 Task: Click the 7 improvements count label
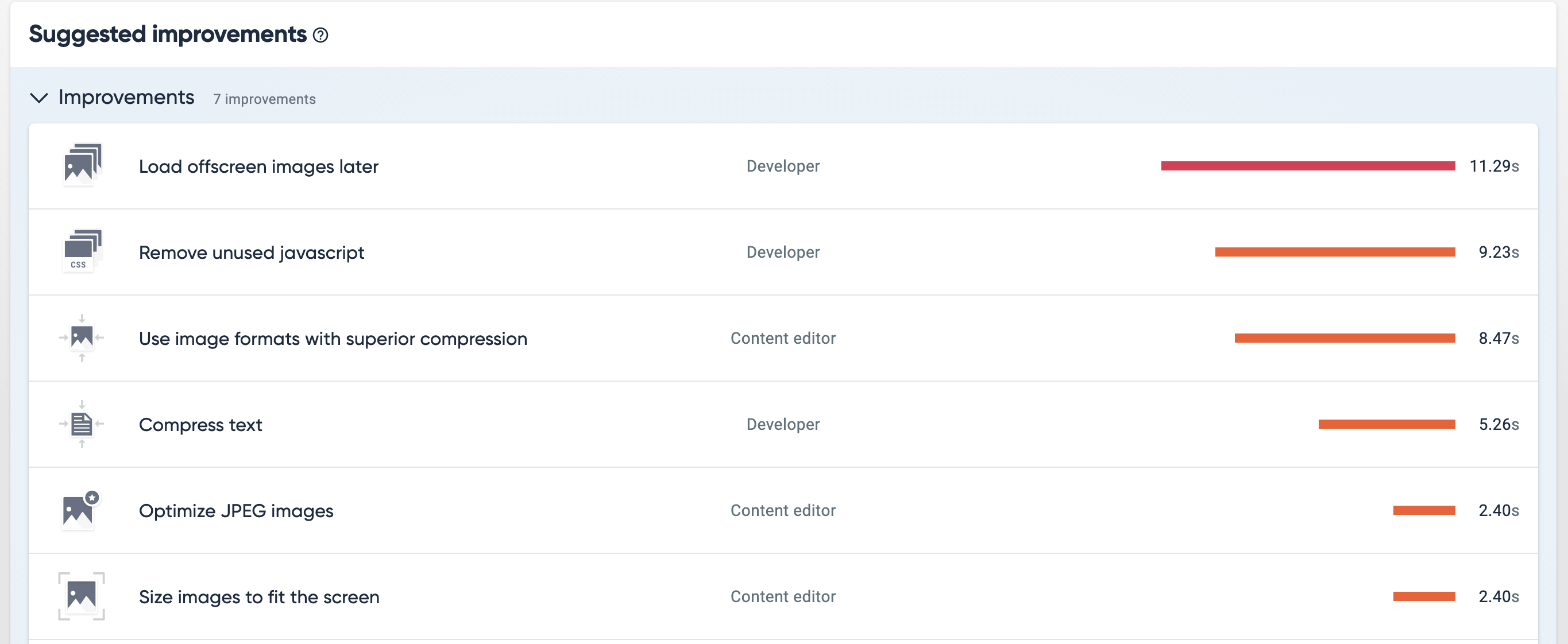[264, 99]
